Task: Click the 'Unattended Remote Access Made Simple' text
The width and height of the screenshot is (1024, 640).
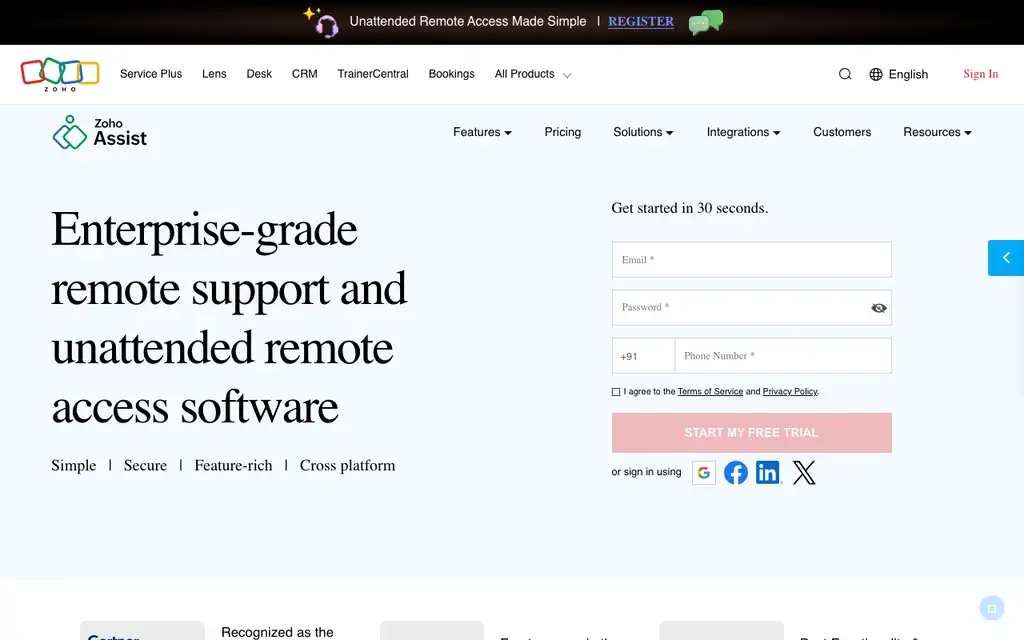Action: point(468,22)
